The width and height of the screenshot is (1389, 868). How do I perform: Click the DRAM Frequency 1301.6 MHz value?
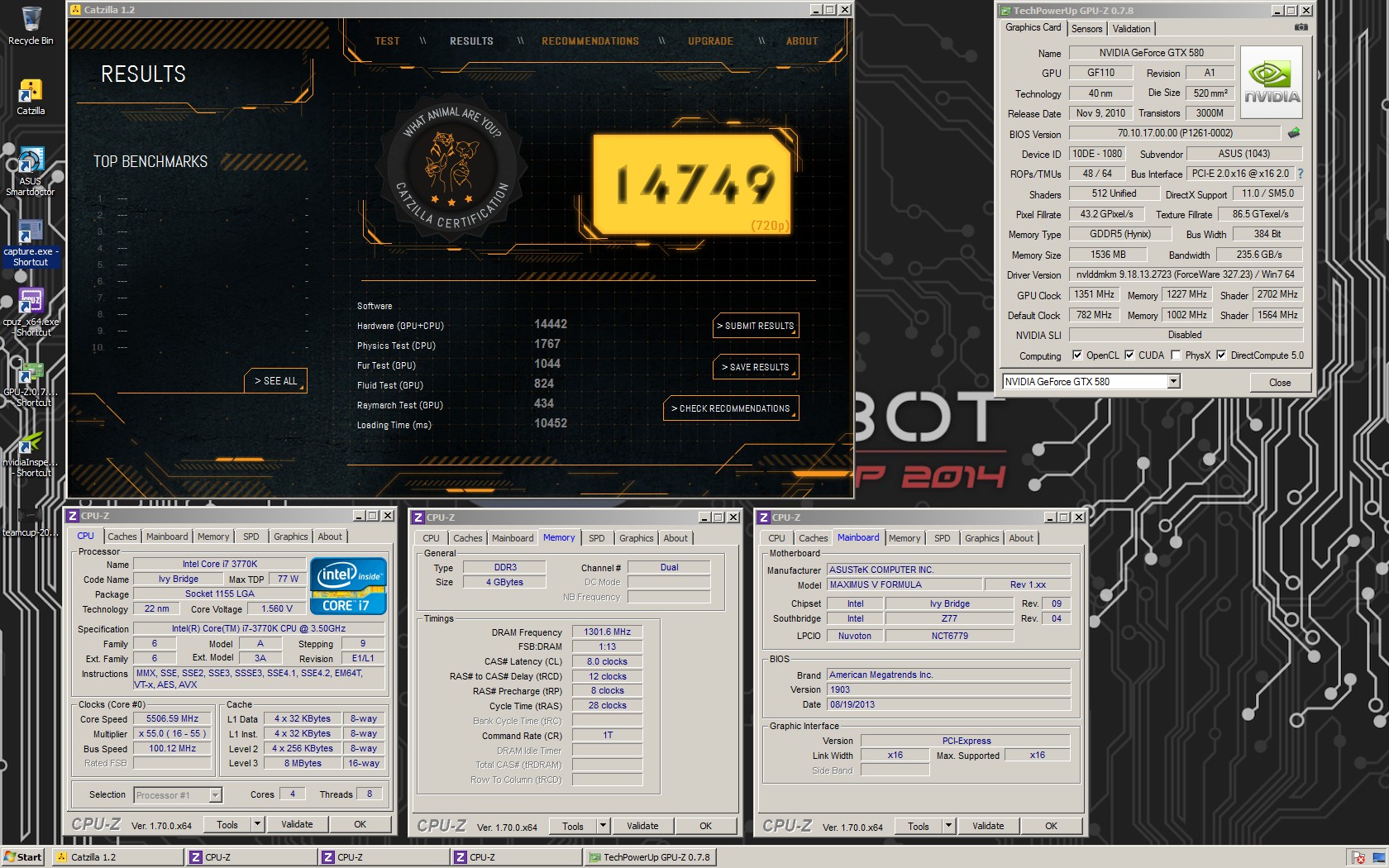[x=607, y=632]
